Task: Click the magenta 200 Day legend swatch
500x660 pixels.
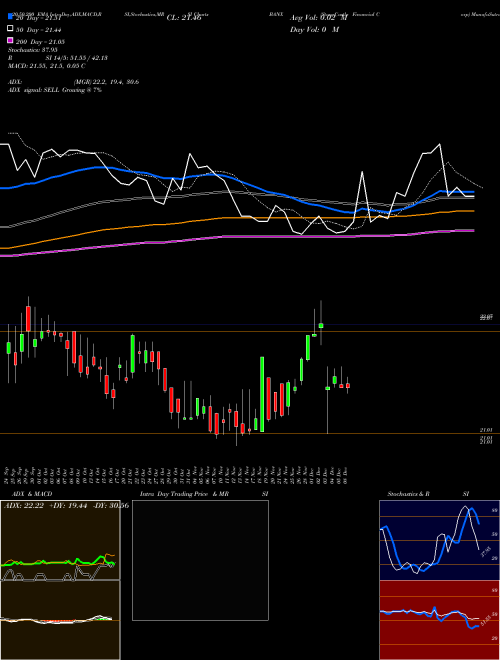Action: [10, 41]
